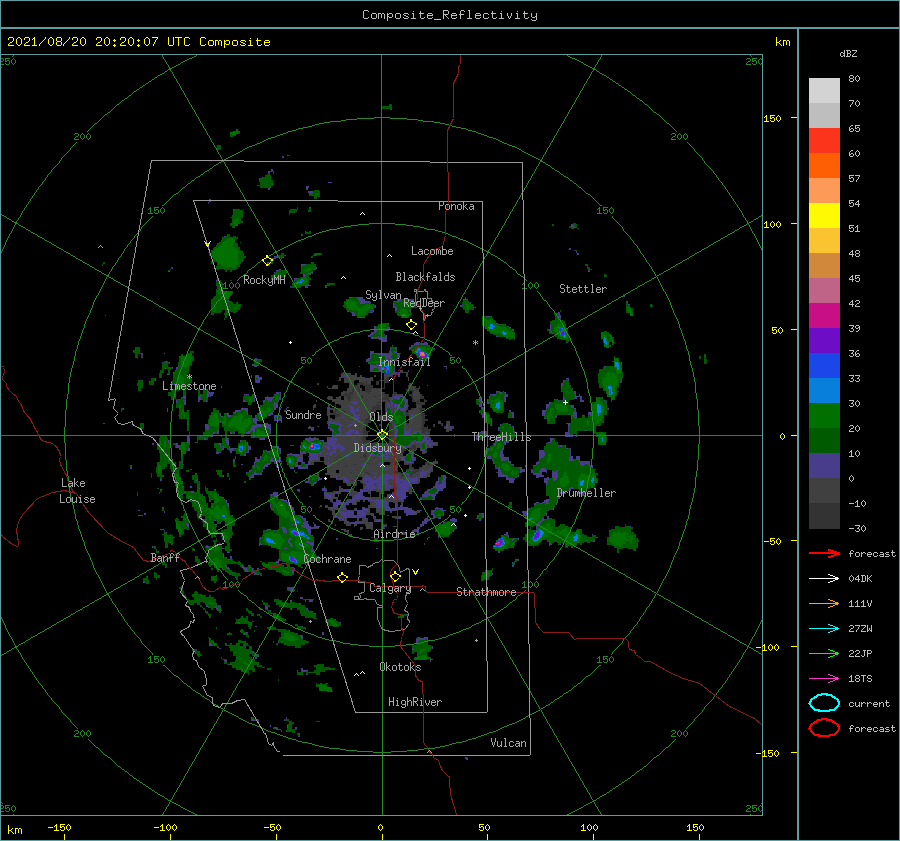Pick the yellow 51-54 dBZ swatch
Screen dimensions: 900x841
(x=824, y=216)
